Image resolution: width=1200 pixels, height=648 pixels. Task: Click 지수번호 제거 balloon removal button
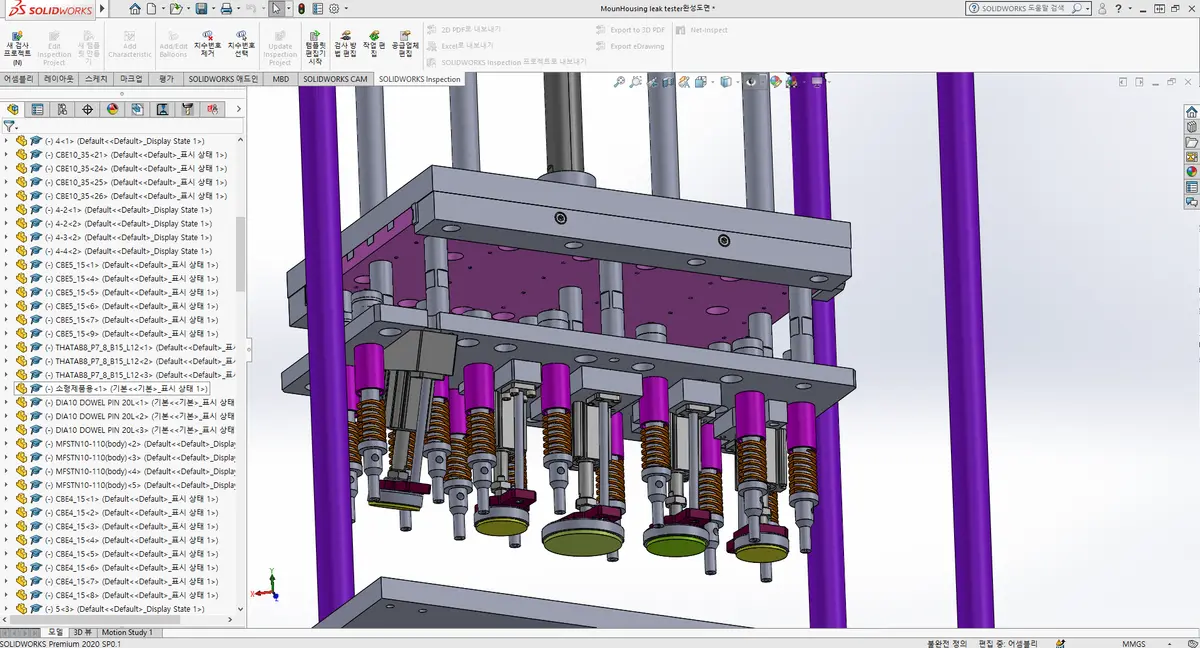tap(207, 47)
